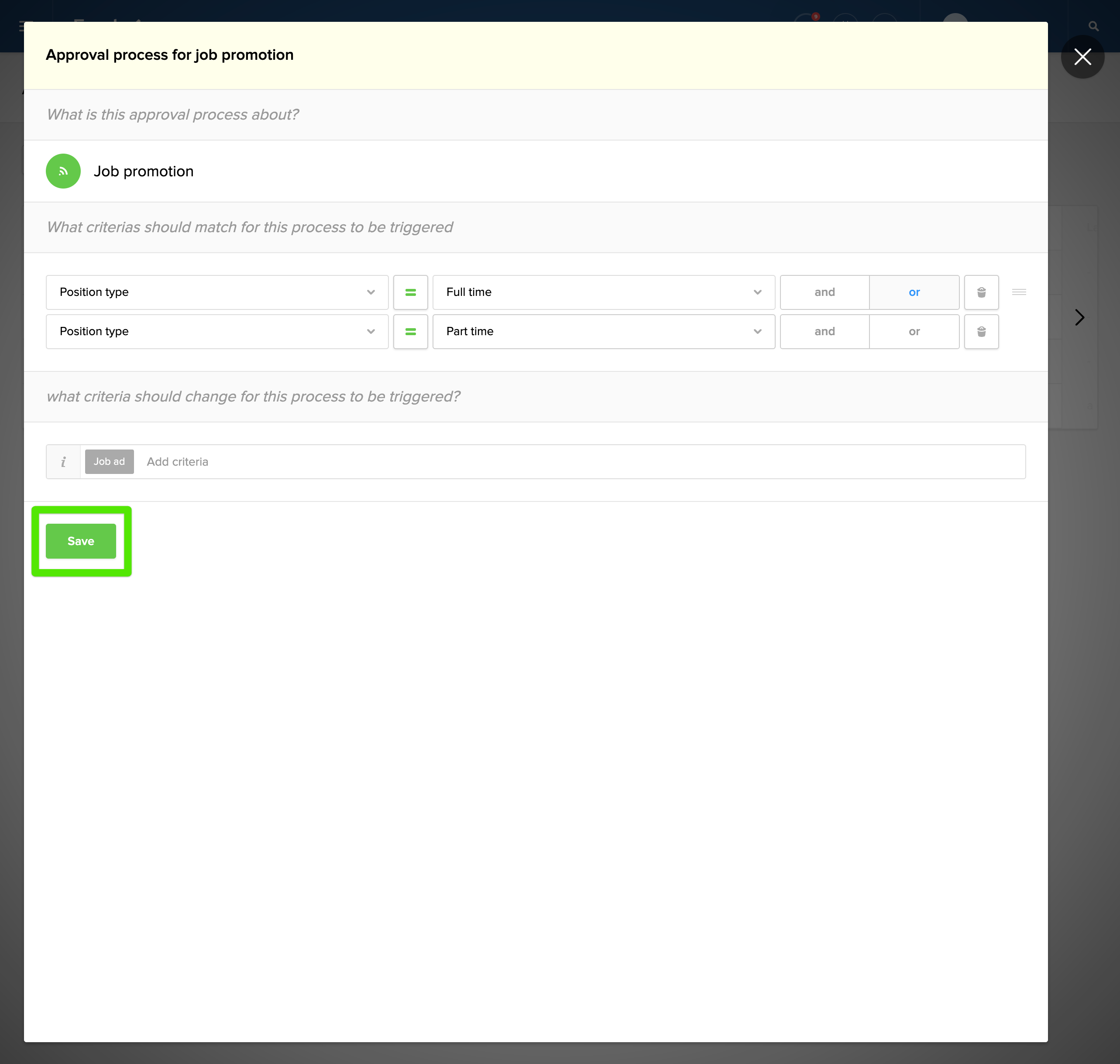Delete the Full time criteria row
Image resolution: width=1120 pixels, height=1064 pixels.
coord(981,292)
